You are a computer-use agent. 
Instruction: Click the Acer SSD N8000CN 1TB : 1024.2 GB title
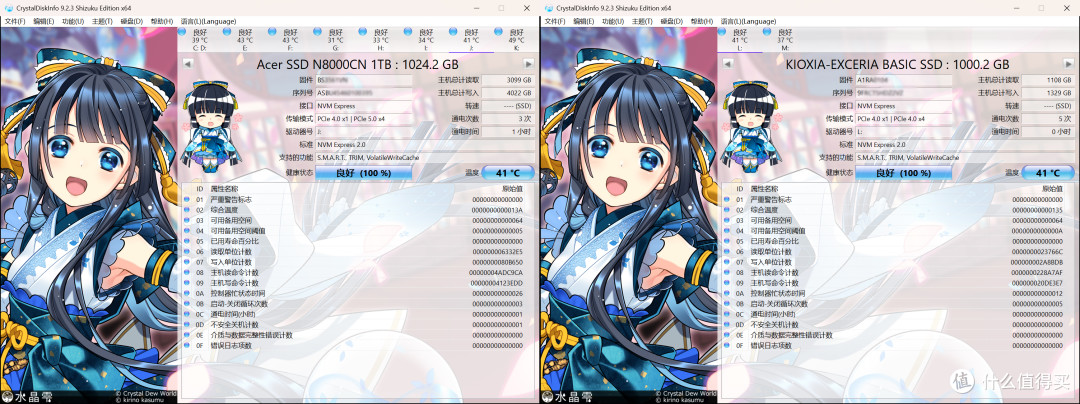357,65
